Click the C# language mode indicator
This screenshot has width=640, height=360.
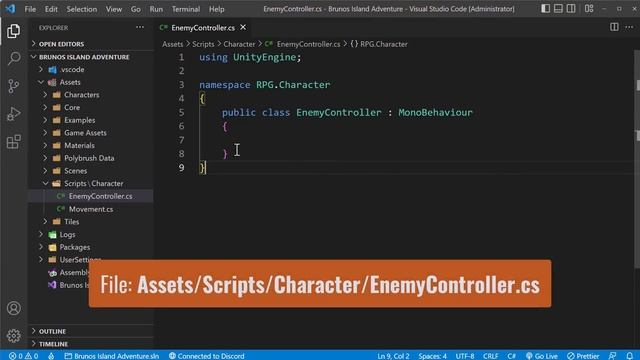coord(511,356)
